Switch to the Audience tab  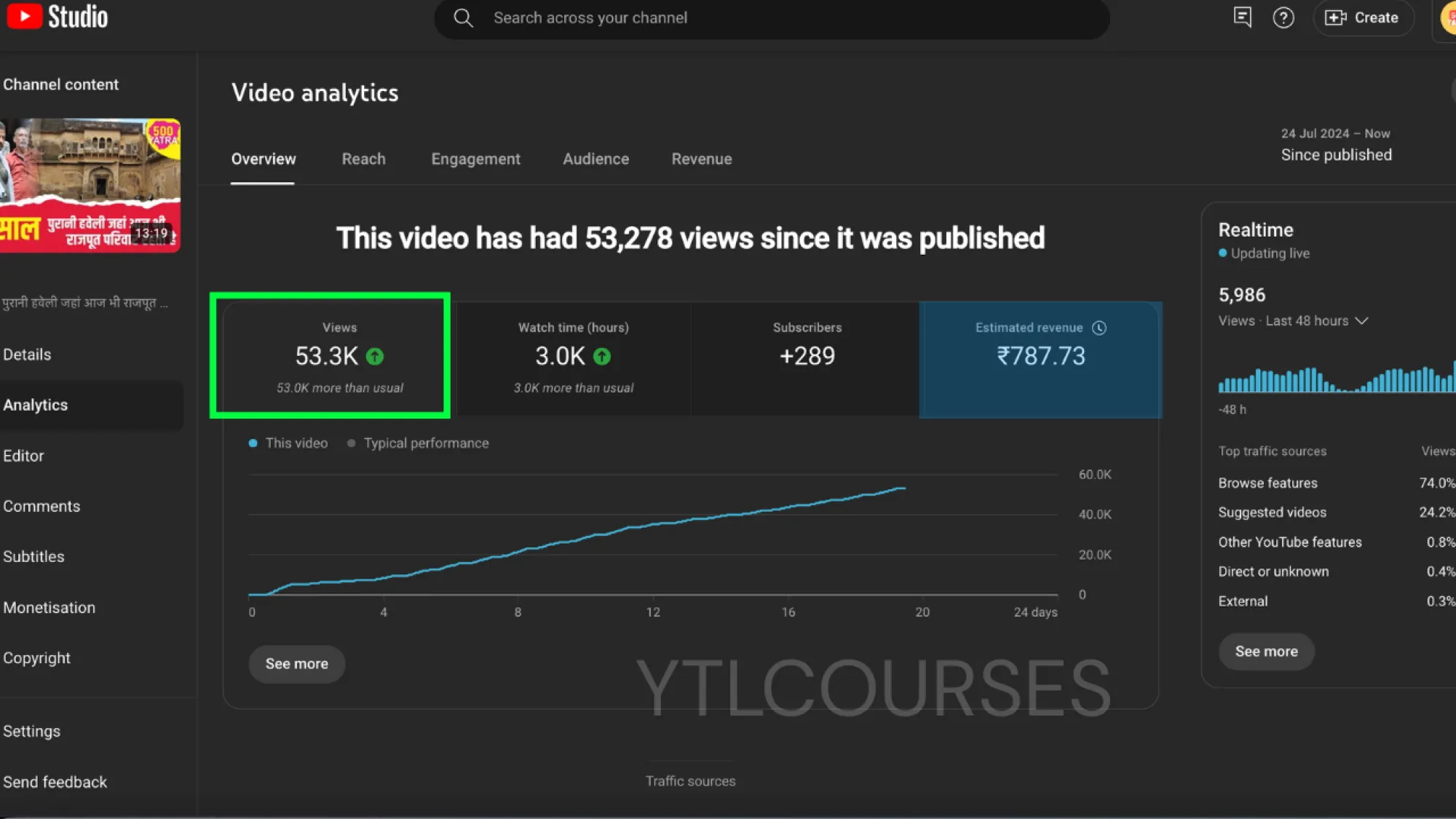596,159
